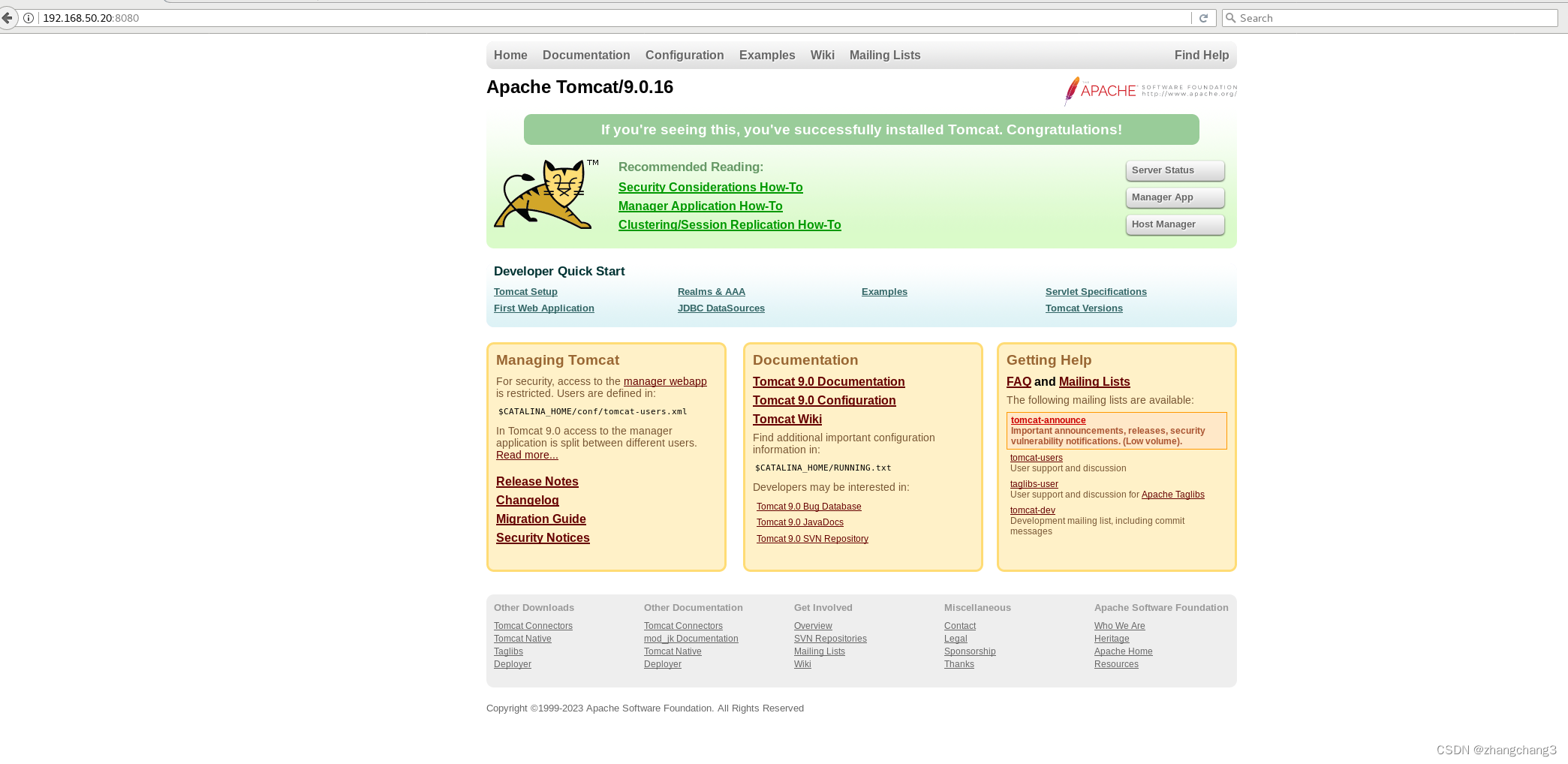1568x764 pixels.
Task: Go to Configuration in the navigation bar
Action: (x=685, y=56)
